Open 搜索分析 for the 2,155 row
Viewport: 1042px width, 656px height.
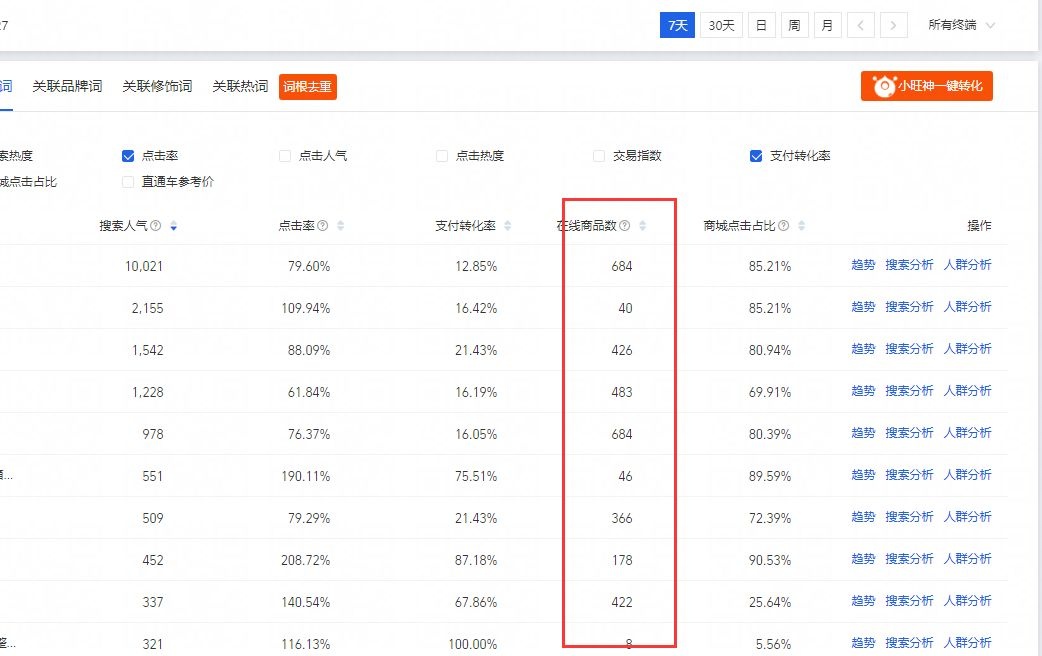pos(909,307)
